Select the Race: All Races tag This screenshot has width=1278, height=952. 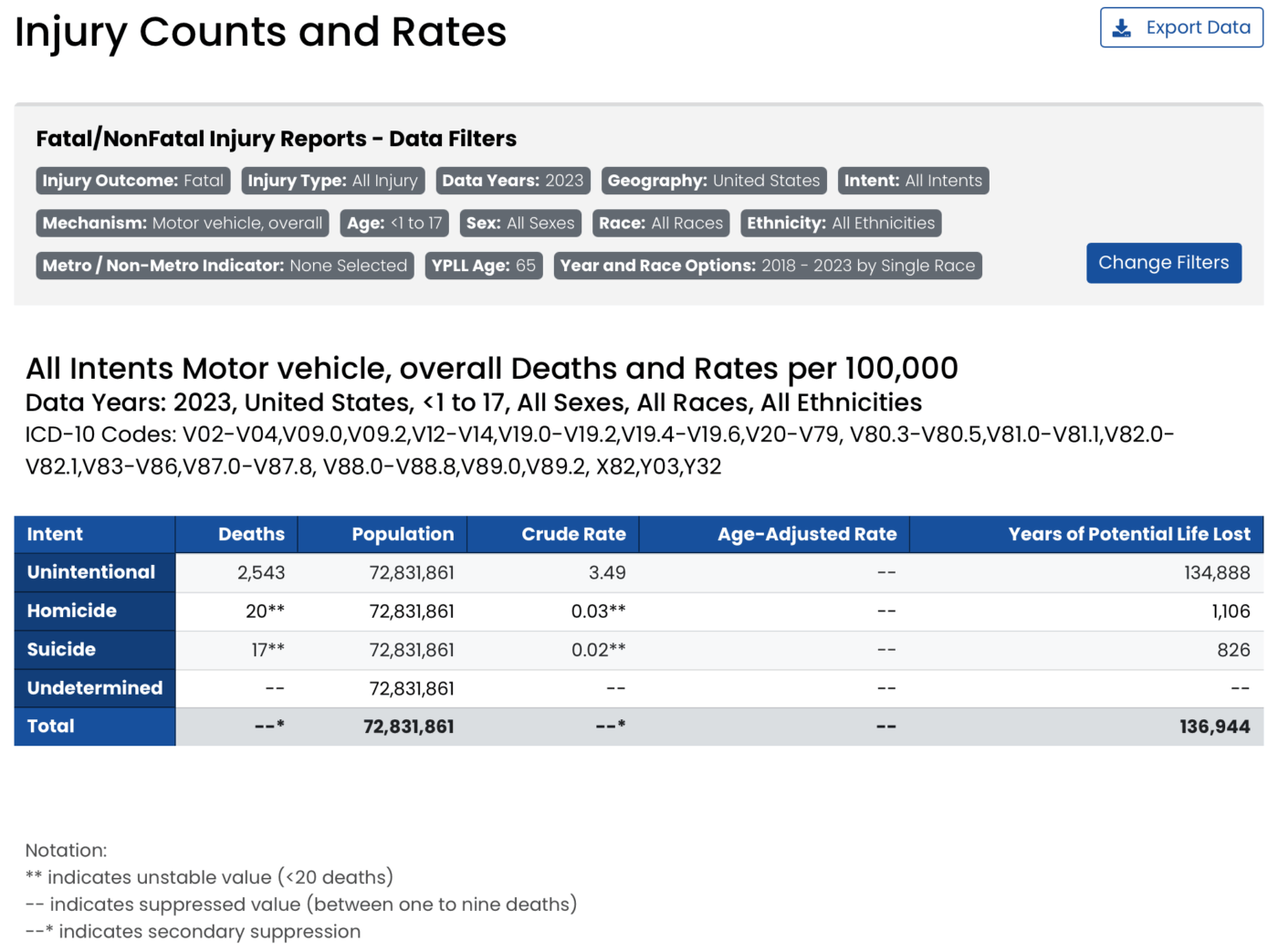(661, 224)
